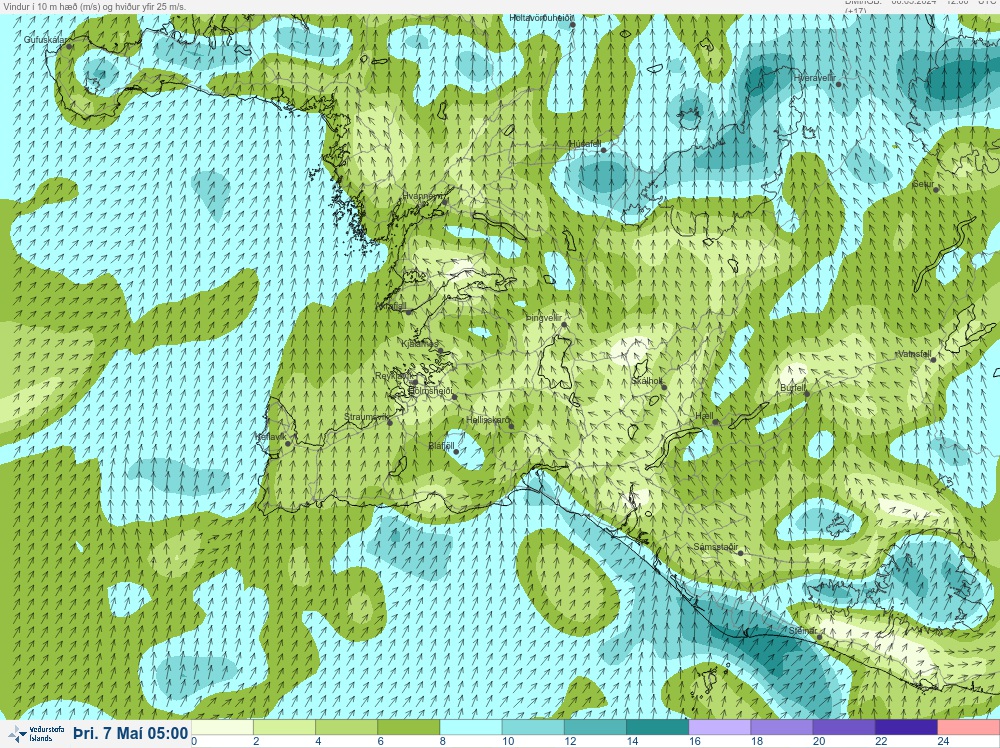
Task: Select the Keflavík station label
Action: [x=270, y=437]
